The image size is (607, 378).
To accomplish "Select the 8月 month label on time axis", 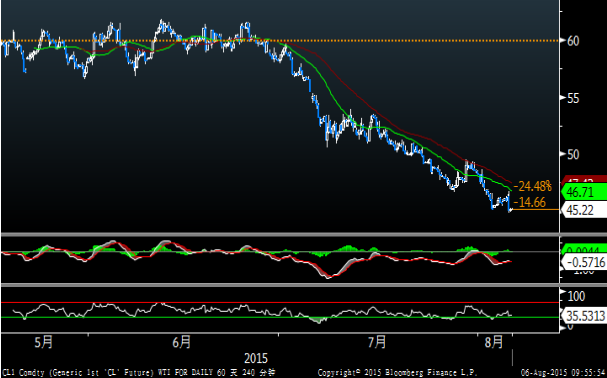I will (x=494, y=342).
